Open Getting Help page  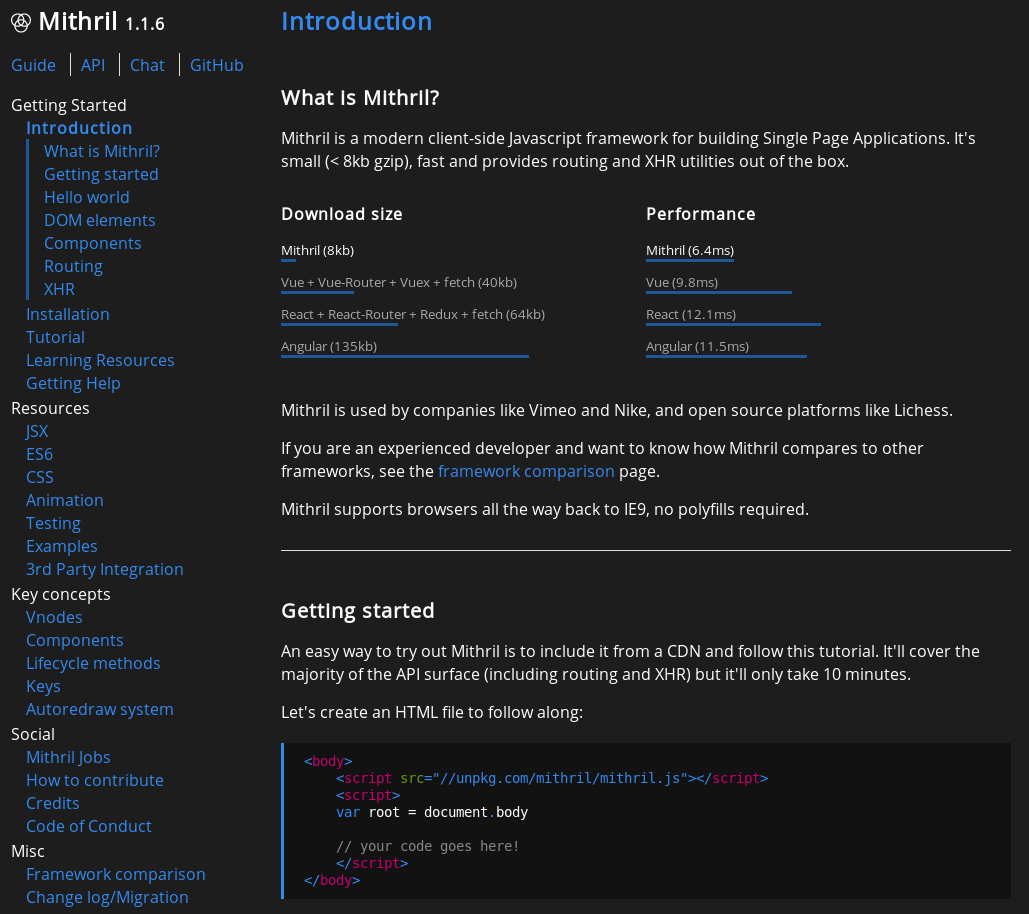73,383
